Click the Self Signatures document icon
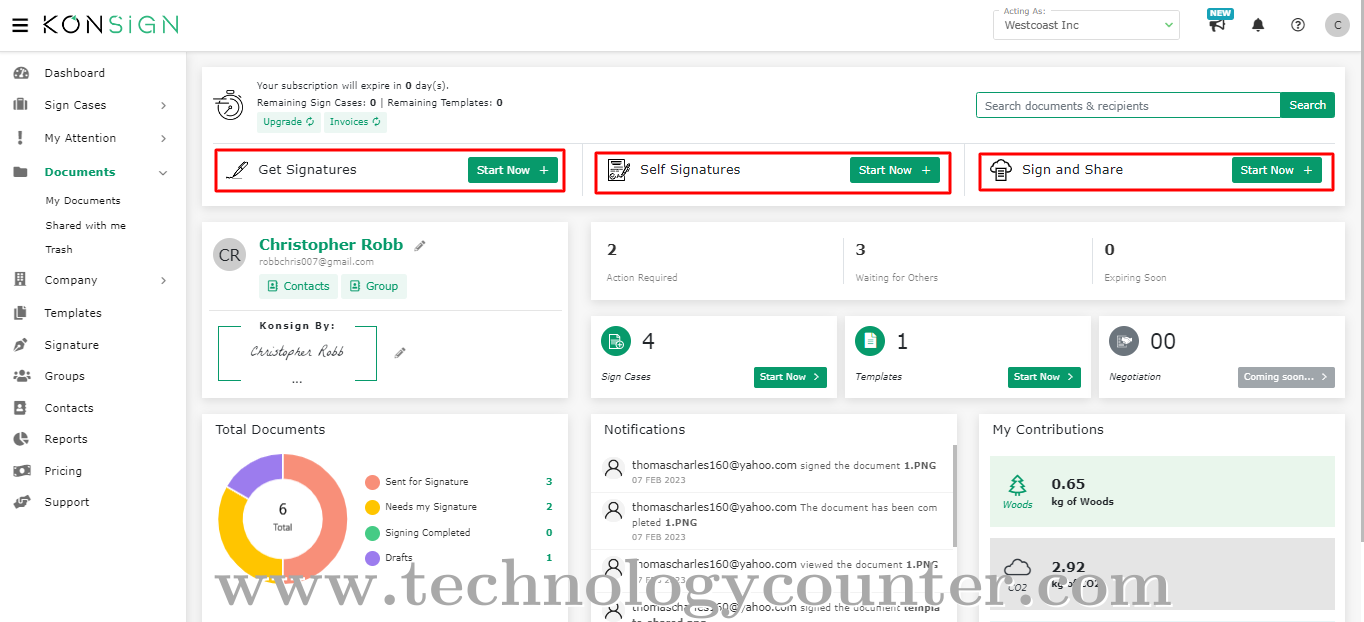The image size is (1364, 622). coord(619,170)
